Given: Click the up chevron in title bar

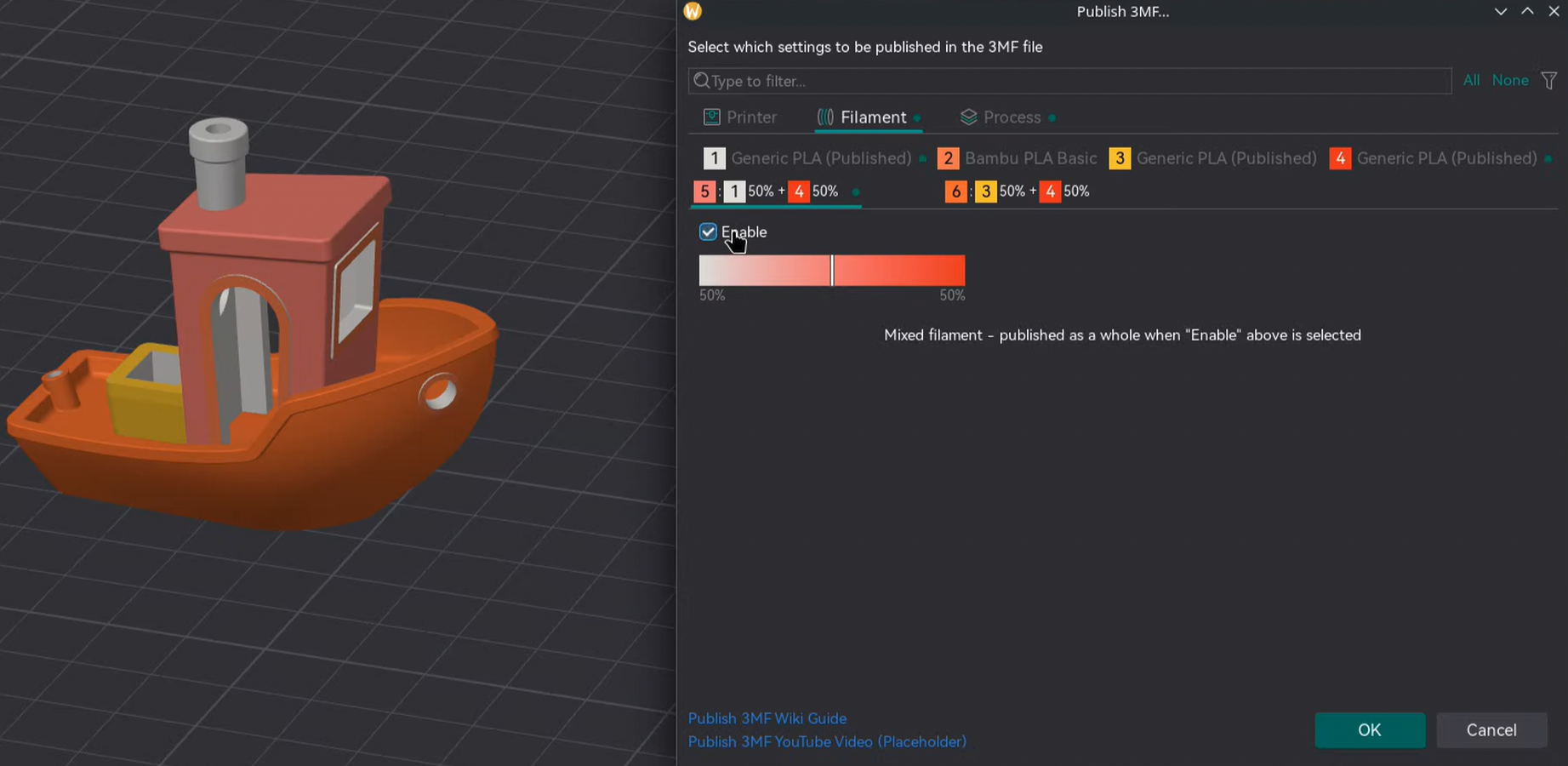Looking at the screenshot, I should click(1527, 11).
